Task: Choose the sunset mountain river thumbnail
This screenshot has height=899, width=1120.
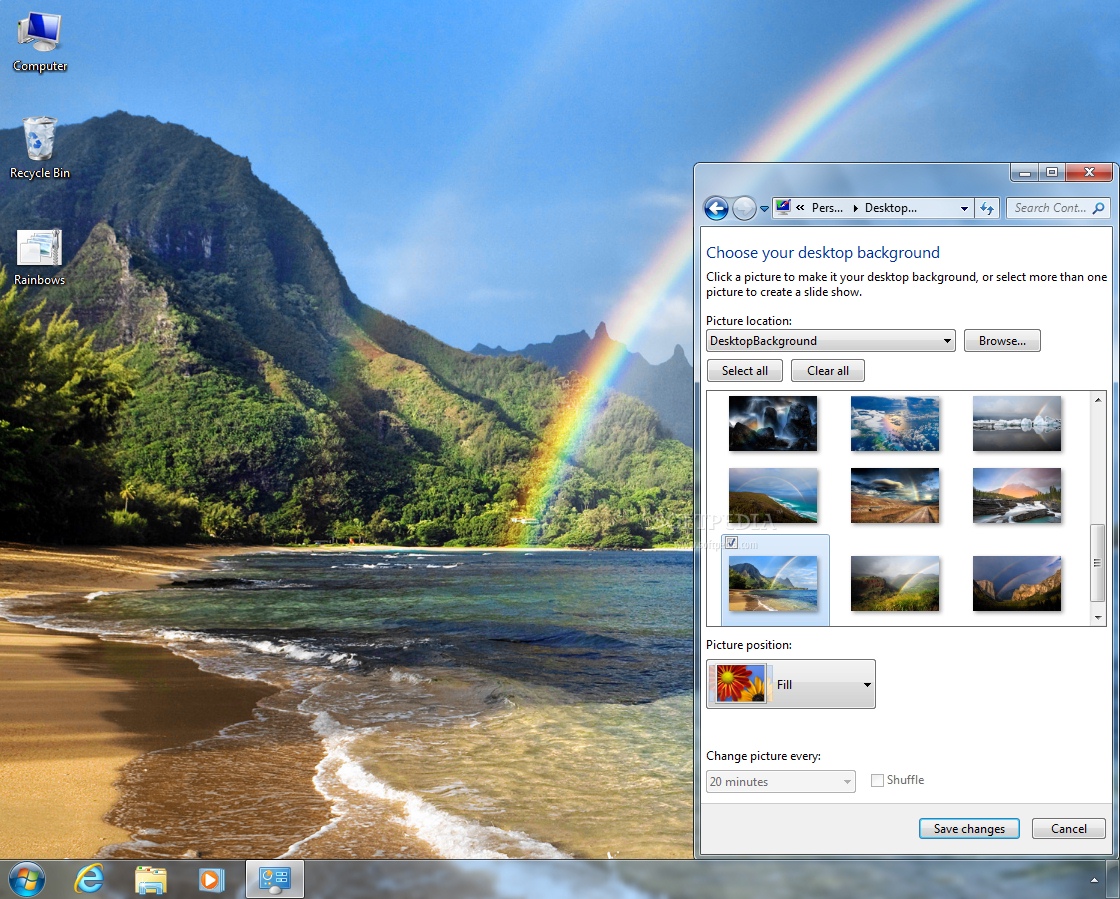Action: click(1017, 496)
